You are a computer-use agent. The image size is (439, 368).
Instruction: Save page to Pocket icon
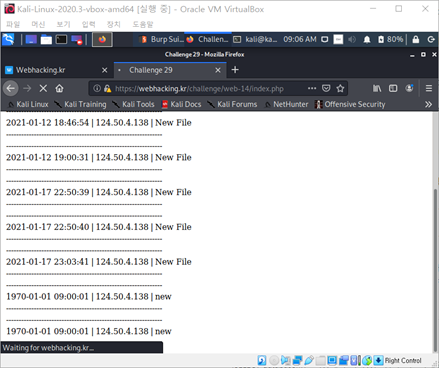326,88
